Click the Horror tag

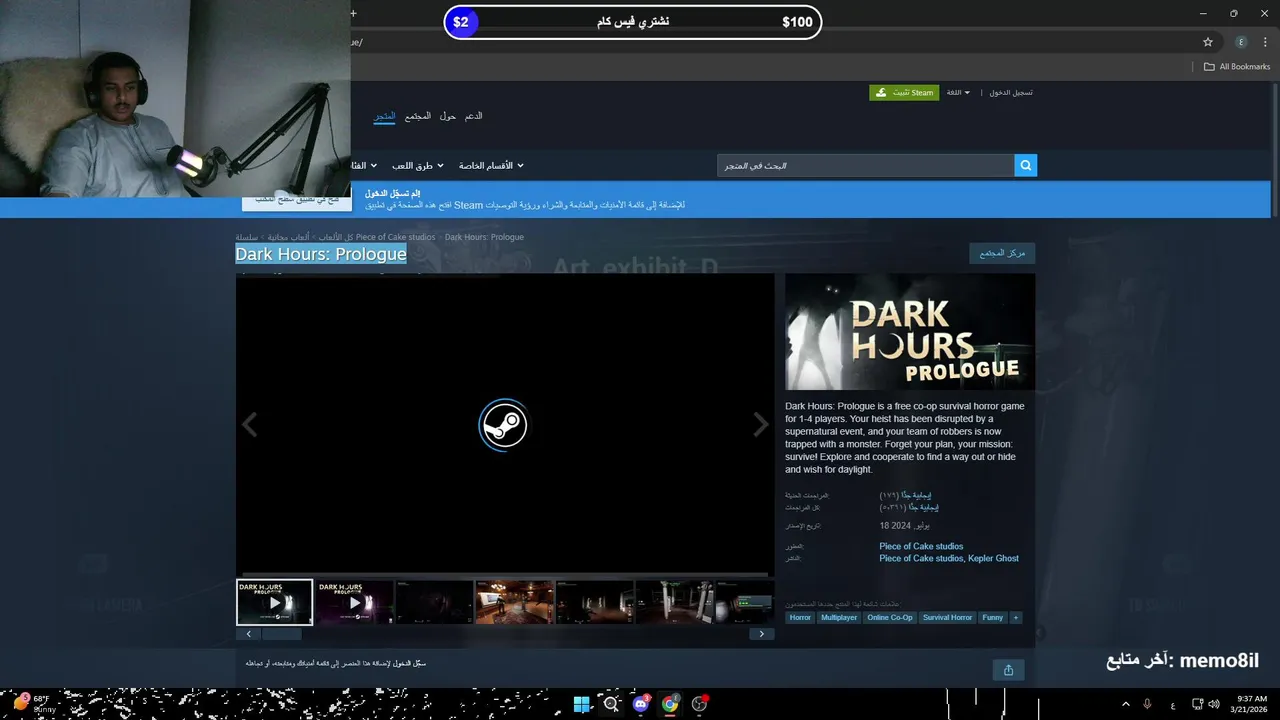[x=800, y=618]
